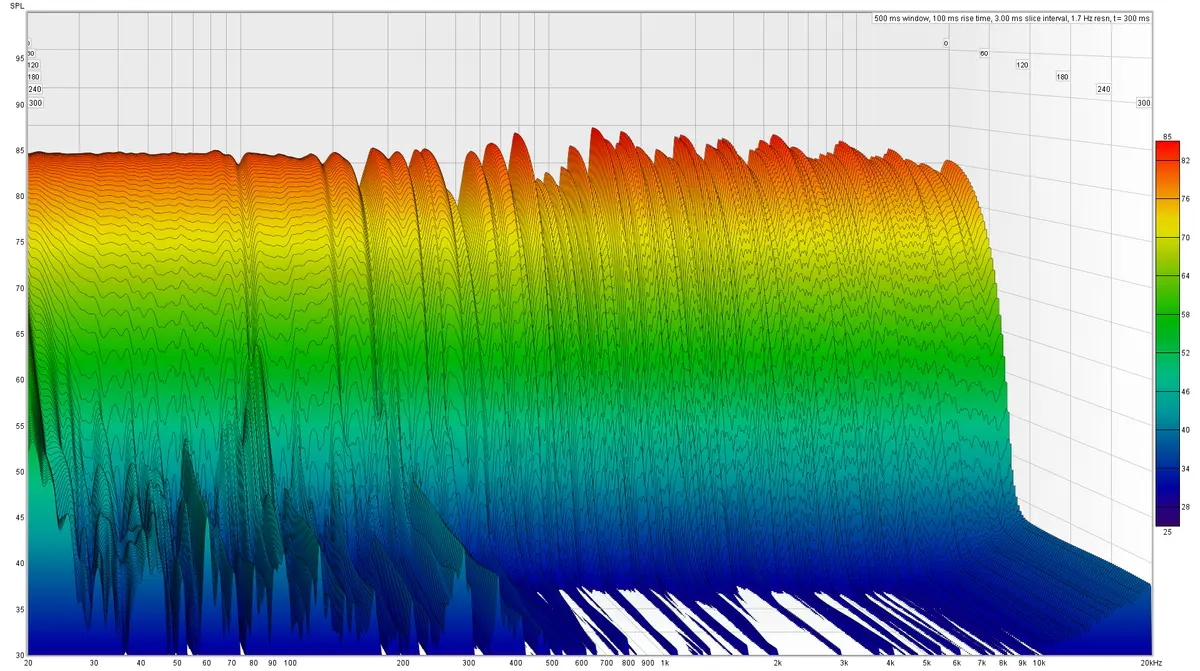Click the "1k" frequency axis label
The width and height of the screenshot is (1200, 671).
[x=664, y=663]
